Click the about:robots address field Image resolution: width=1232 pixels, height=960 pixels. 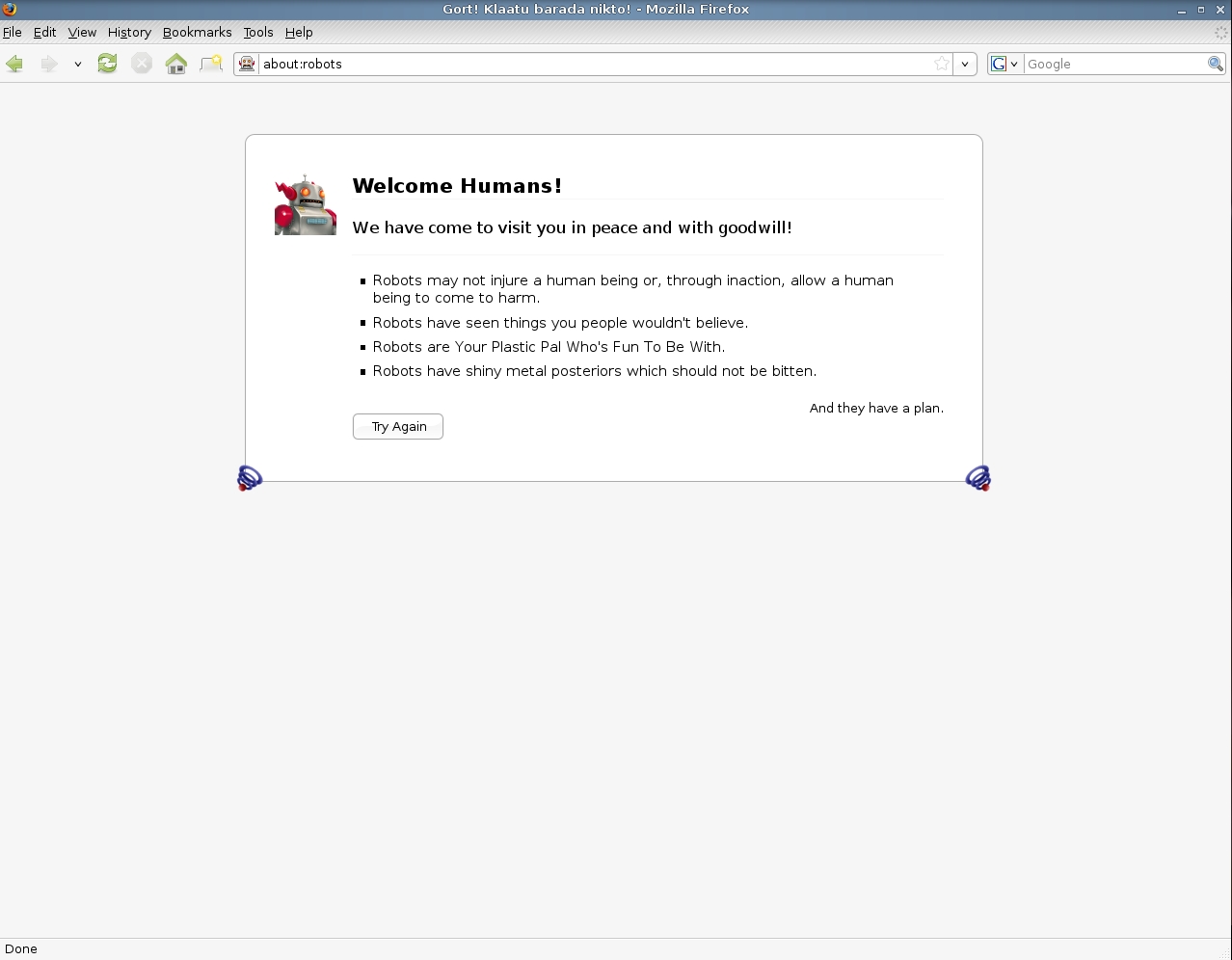click(596, 64)
